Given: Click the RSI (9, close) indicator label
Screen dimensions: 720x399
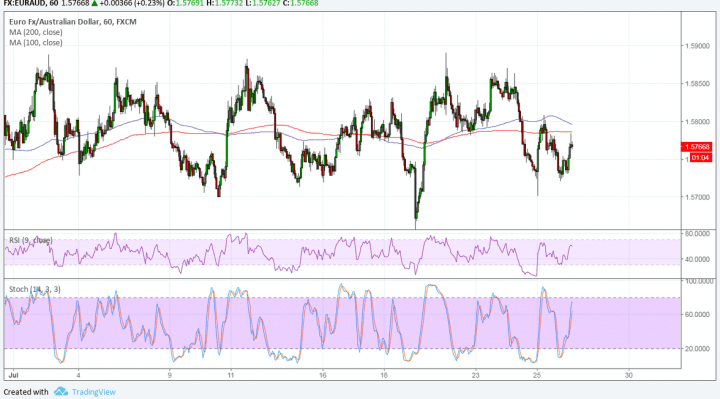Looking at the screenshot, I should pyautogui.click(x=31, y=240).
